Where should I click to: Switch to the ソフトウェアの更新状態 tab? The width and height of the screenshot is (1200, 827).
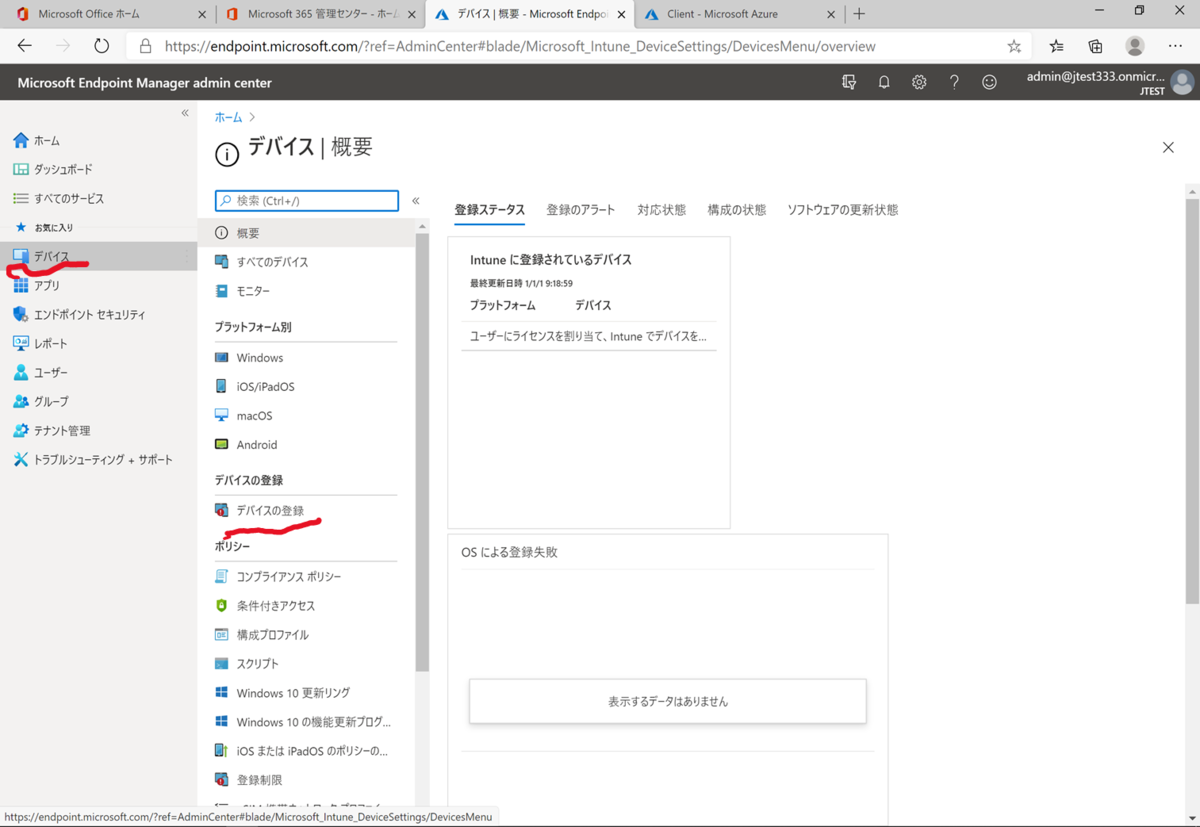843,210
